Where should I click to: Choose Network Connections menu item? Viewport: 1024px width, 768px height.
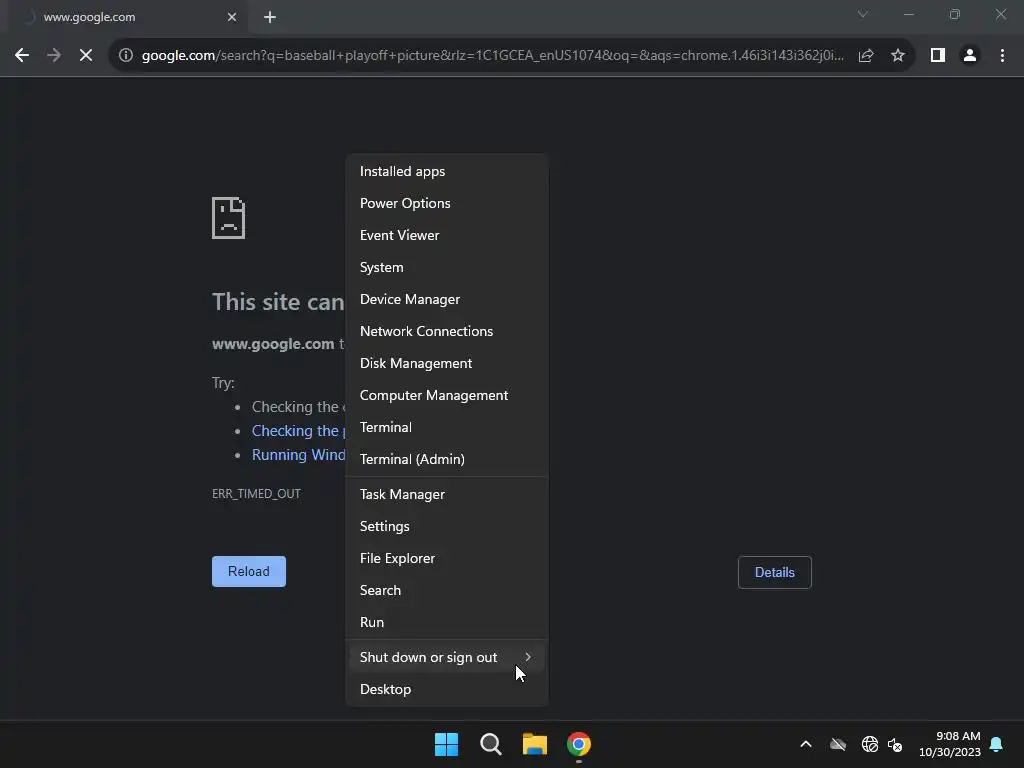coord(447,331)
